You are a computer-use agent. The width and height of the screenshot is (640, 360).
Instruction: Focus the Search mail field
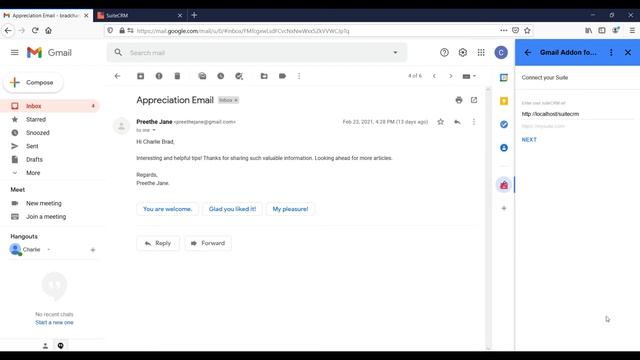(257, 53)
